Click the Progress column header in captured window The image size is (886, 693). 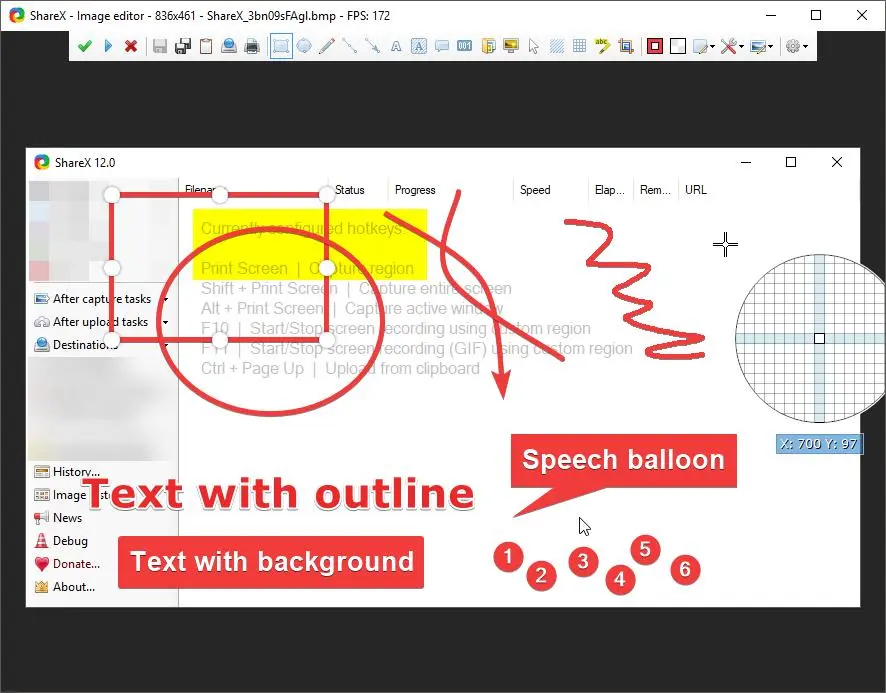[x=415, y=190]
